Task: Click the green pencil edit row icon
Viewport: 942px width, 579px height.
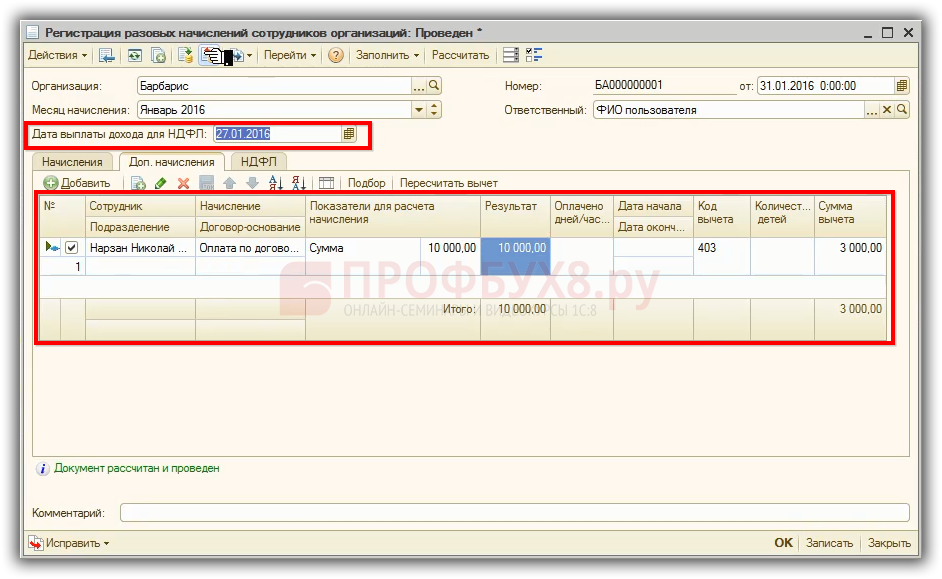Action: (161, 183)
